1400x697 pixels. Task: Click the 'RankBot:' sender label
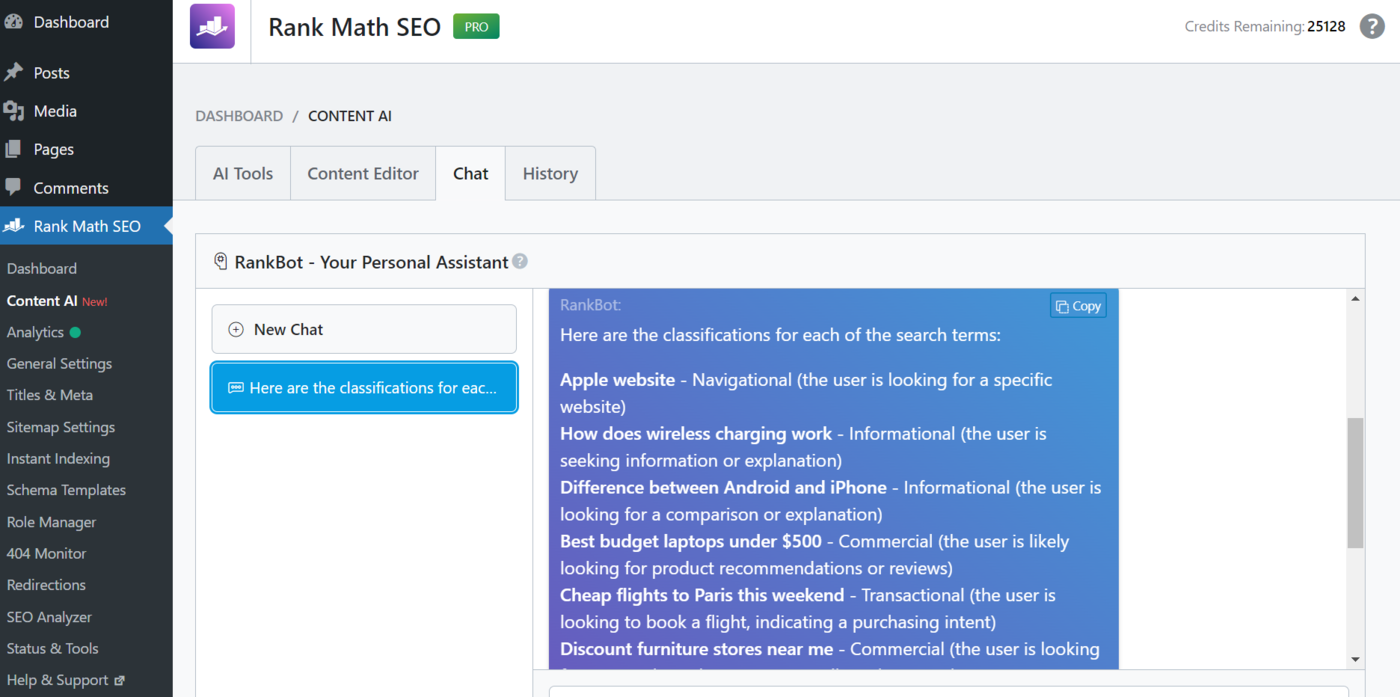[x=590, y=305]
